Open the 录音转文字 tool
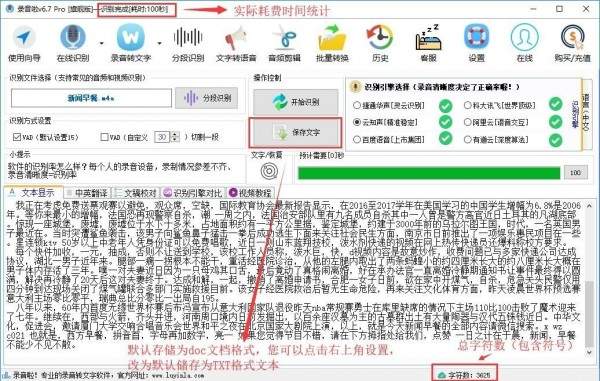 tap(130, 43)
